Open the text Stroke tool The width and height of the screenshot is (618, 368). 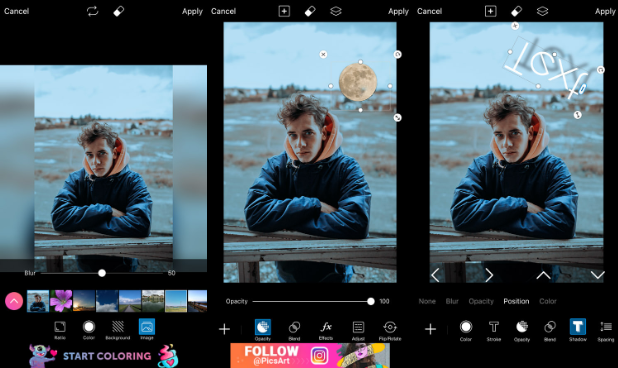pos(493,330)
